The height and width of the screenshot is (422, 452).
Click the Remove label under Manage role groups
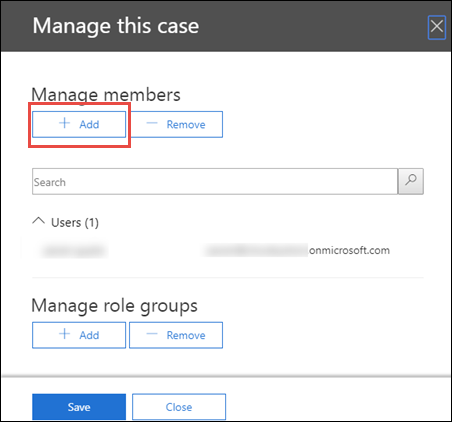coord(186,335)
